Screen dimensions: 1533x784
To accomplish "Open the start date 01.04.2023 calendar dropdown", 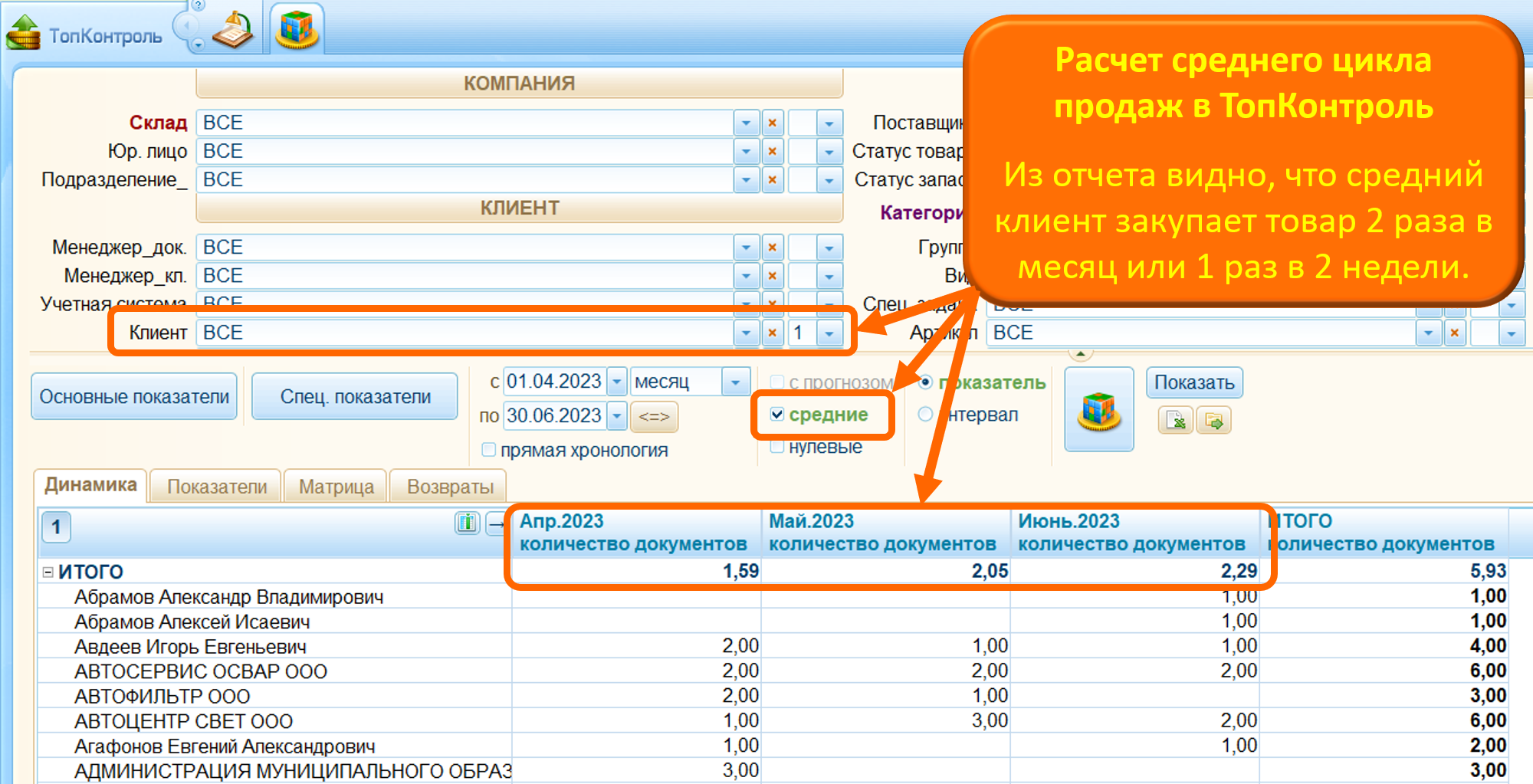I will coord(617,381).
